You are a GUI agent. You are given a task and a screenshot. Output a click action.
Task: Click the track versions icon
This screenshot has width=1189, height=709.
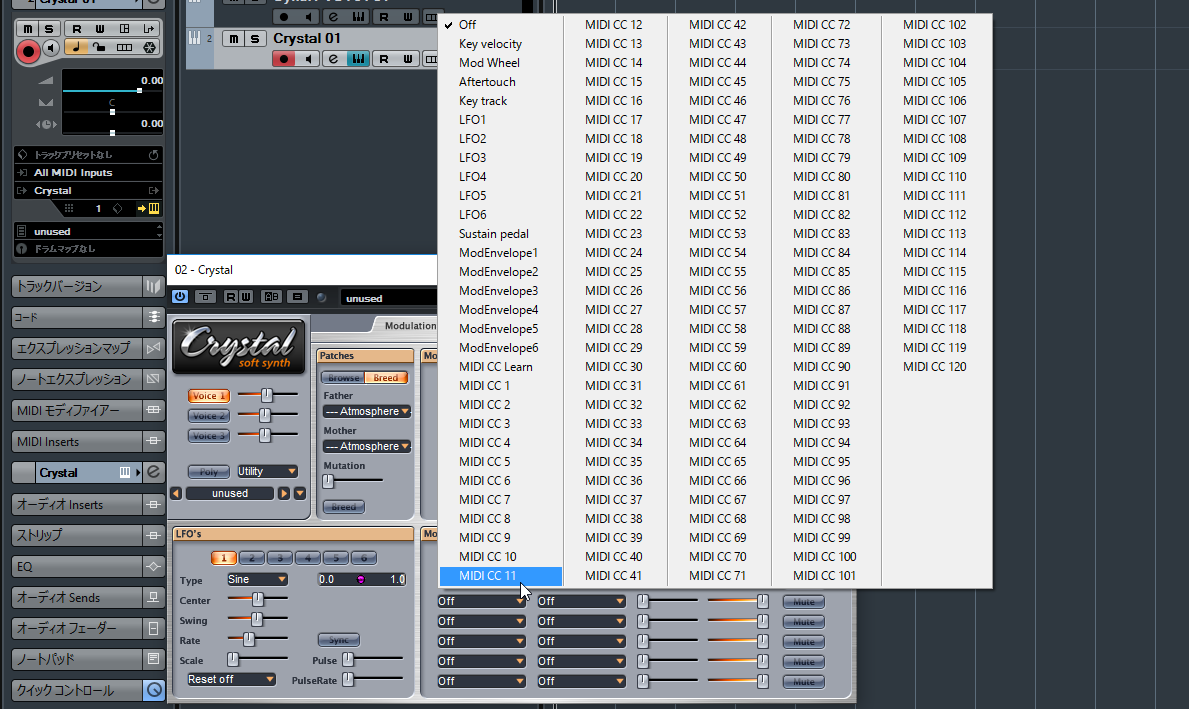(154, 286)
